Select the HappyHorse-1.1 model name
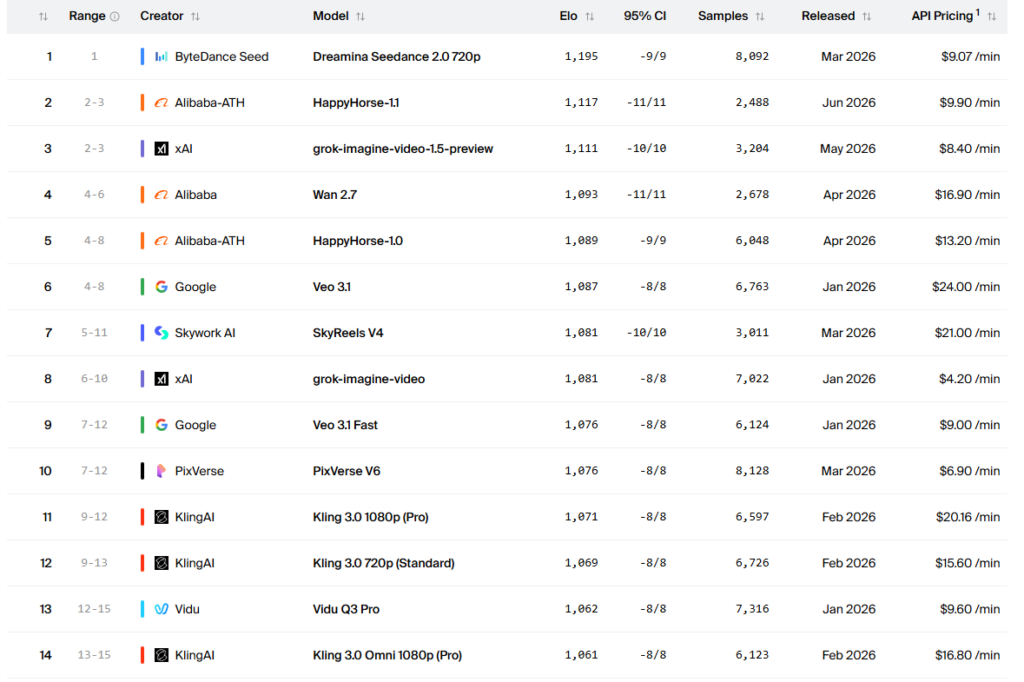The height and width of the screenshot is (682, 1024). (x=356, y=103)
